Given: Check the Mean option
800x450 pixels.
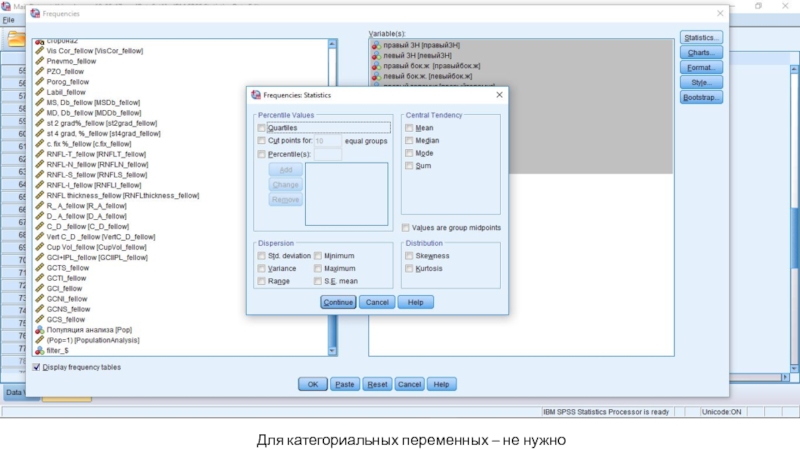Looking at the screenshot, I should 409,128.
